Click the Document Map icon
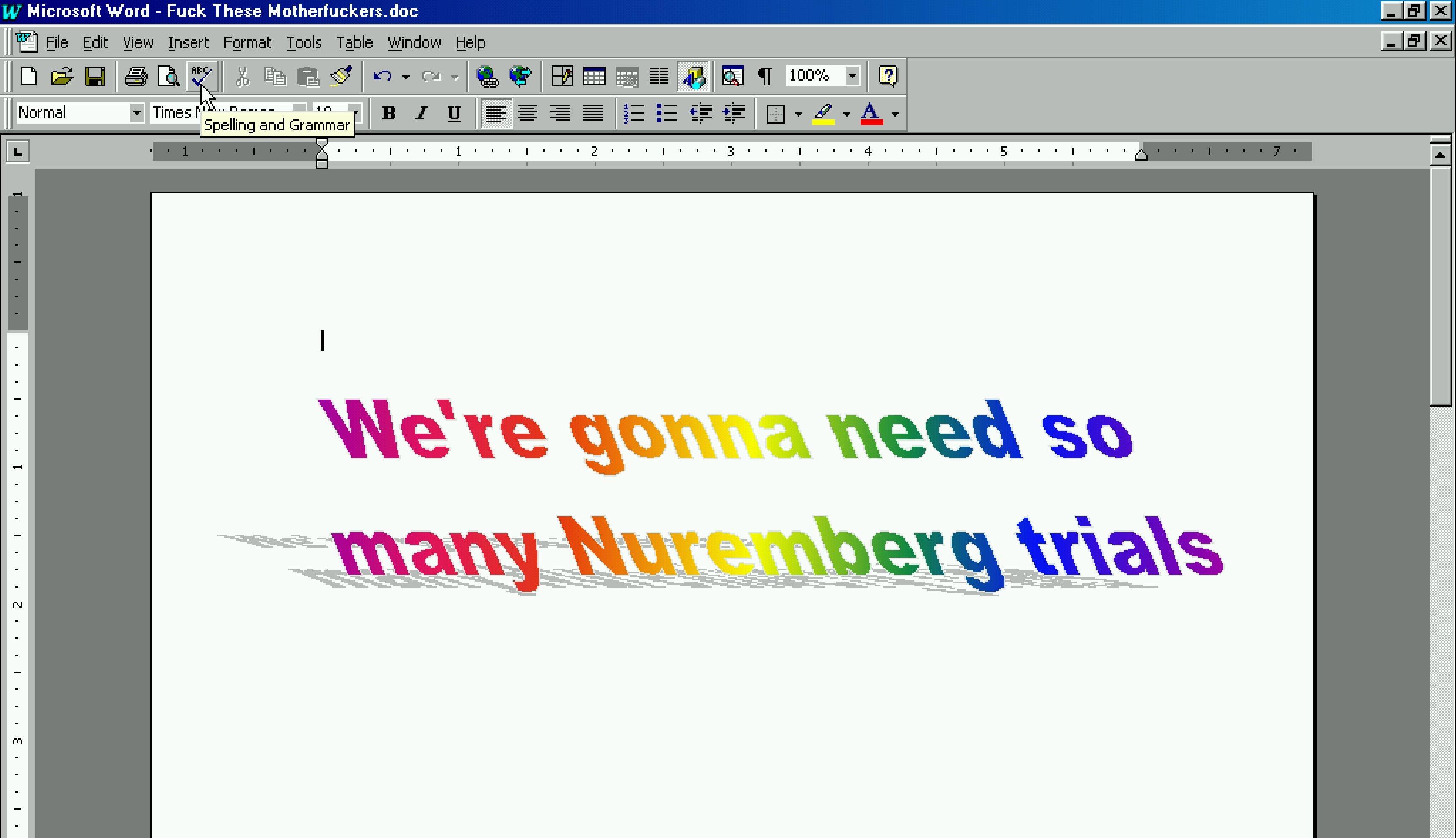The width and height of the screenshot is (1456, 838). click(732, 76)
